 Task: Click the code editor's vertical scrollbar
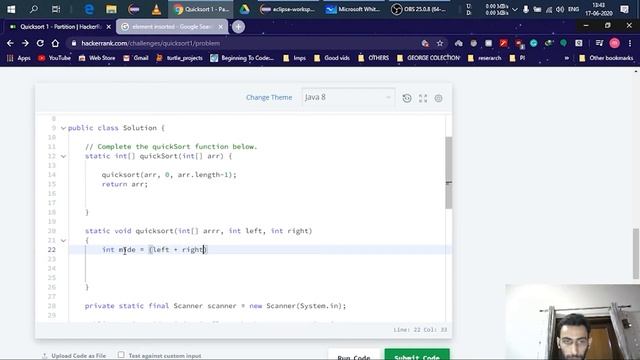click(x=449, y=173)
